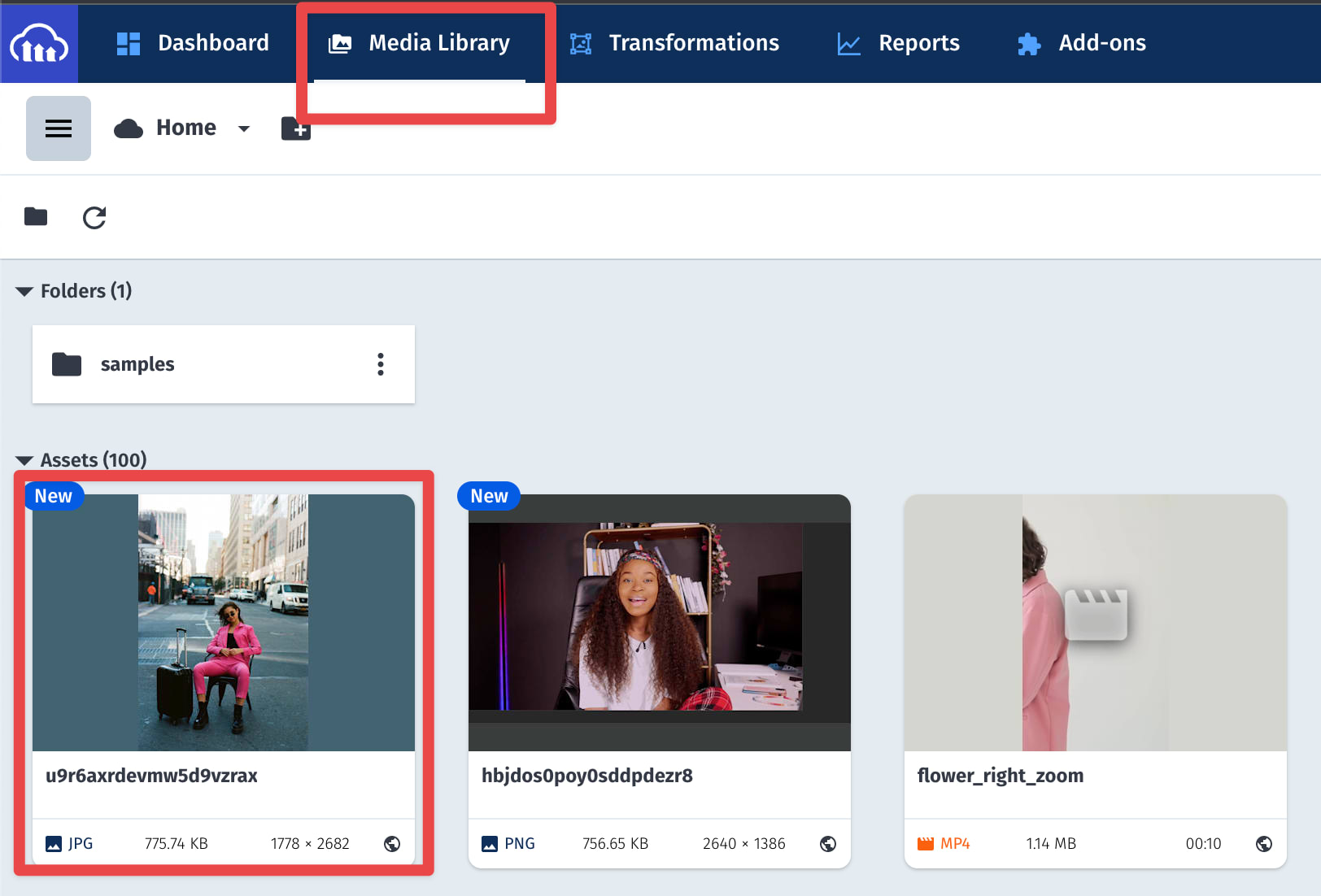This screenshot has width=1321, height=896.
Task: Click the 1.14 MB file size
Action: (x=1051, y=844)
